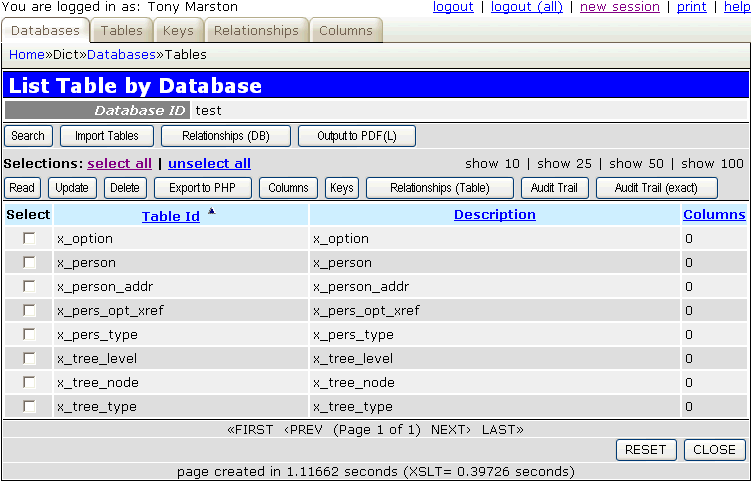The height and width of the screenshot is (482, 752).
Task: Tick the checkbox for x_option row
Action: pyautogui.click(x=30, y=239)
